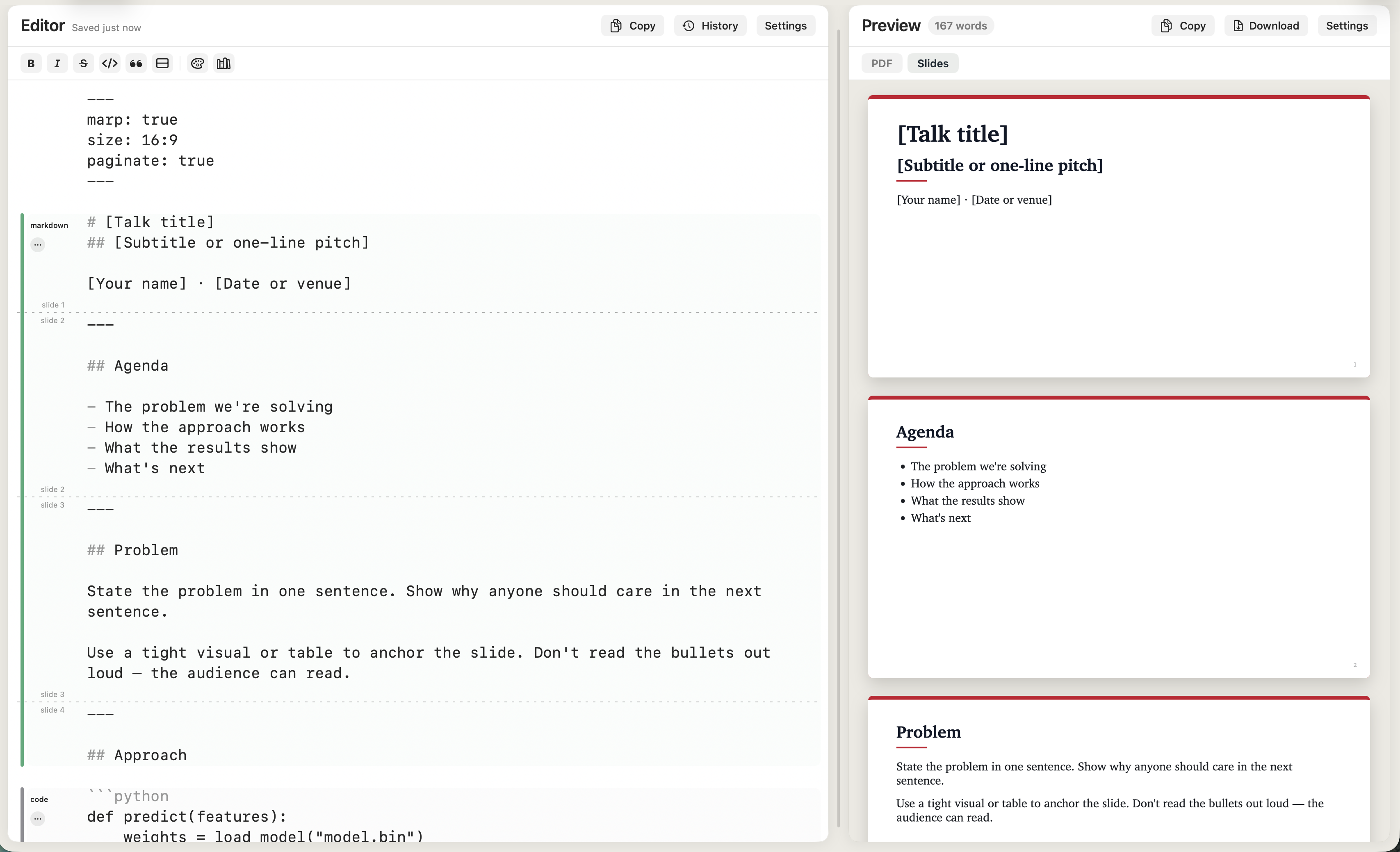Click the "167 words" count badge
Viewport: 1400px width, 852px height.
tap(961, 25)
